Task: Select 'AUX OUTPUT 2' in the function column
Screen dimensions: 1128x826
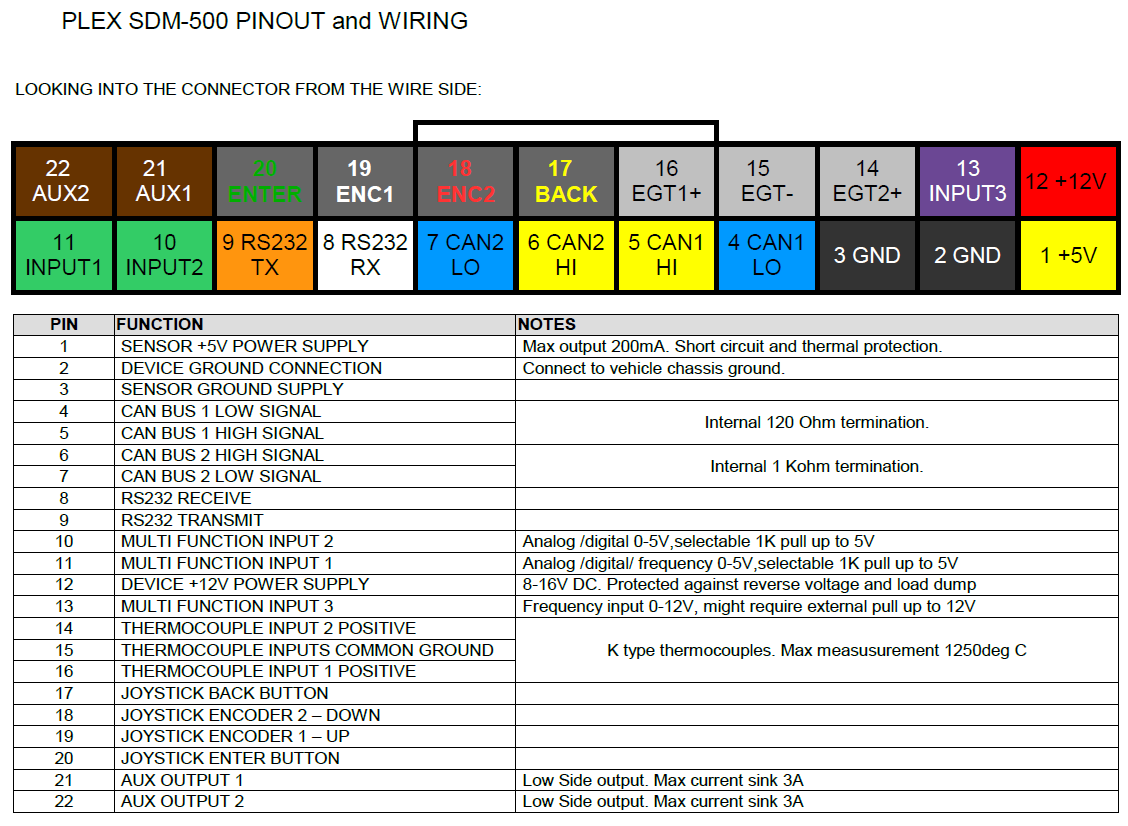Action: (x=182, y=802)
